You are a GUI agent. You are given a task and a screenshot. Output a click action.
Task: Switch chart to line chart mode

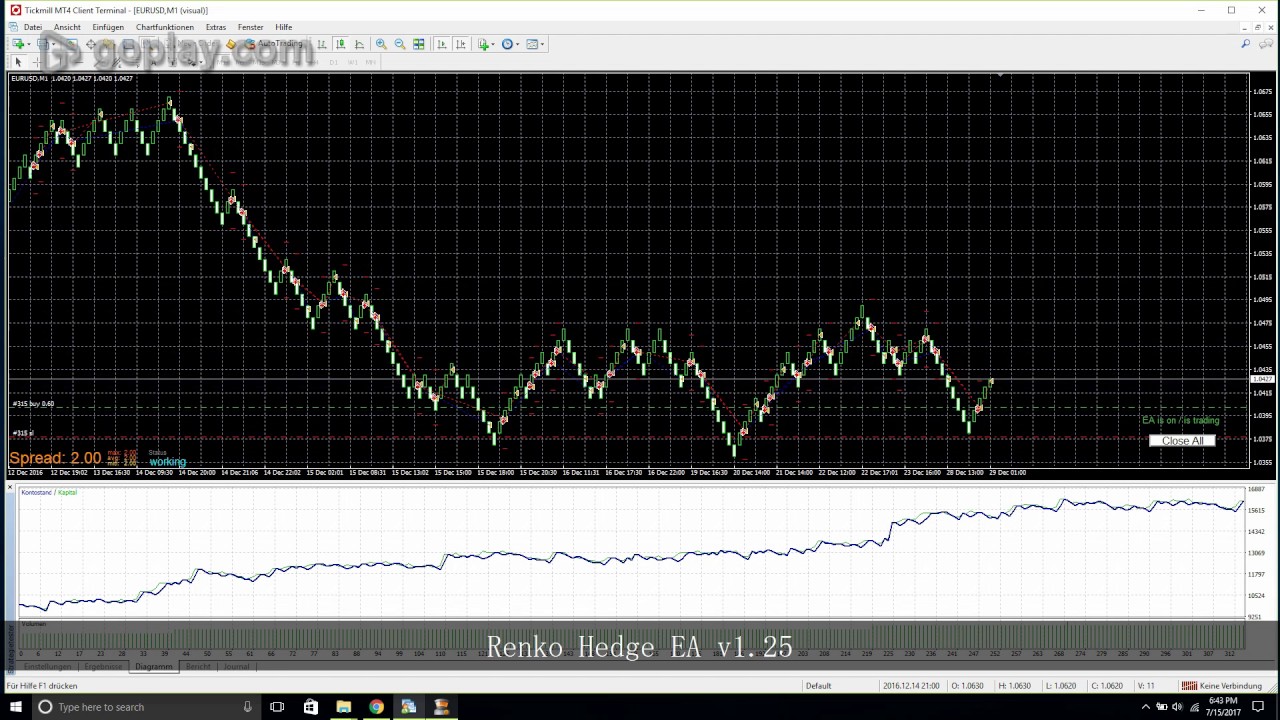click(360, 44)
